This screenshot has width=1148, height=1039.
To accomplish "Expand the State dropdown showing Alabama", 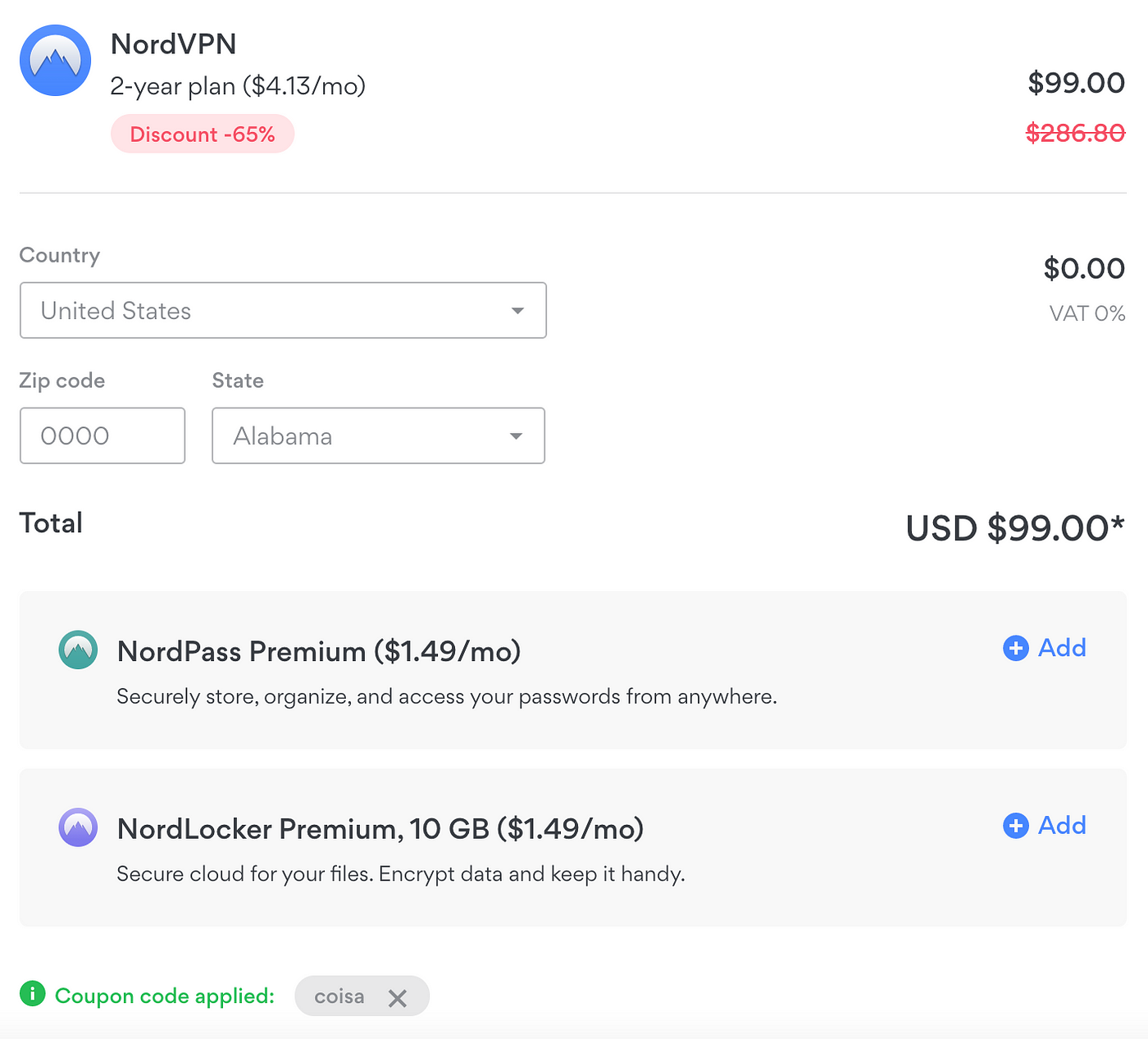I will pyautogui.click(x=378, y=435).
